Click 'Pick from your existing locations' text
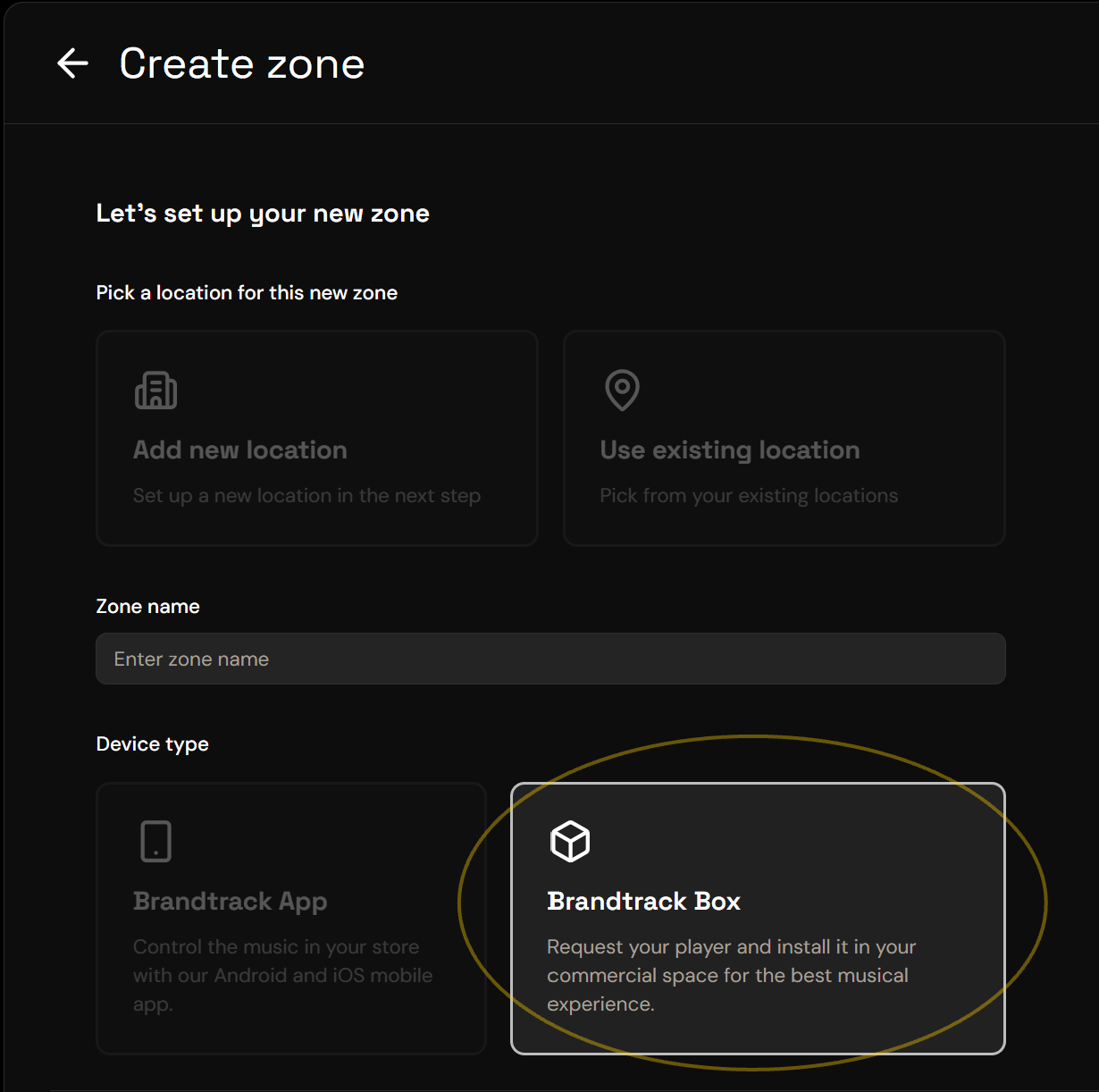Screen dimensions: 1099x1092 coord(749,495)
